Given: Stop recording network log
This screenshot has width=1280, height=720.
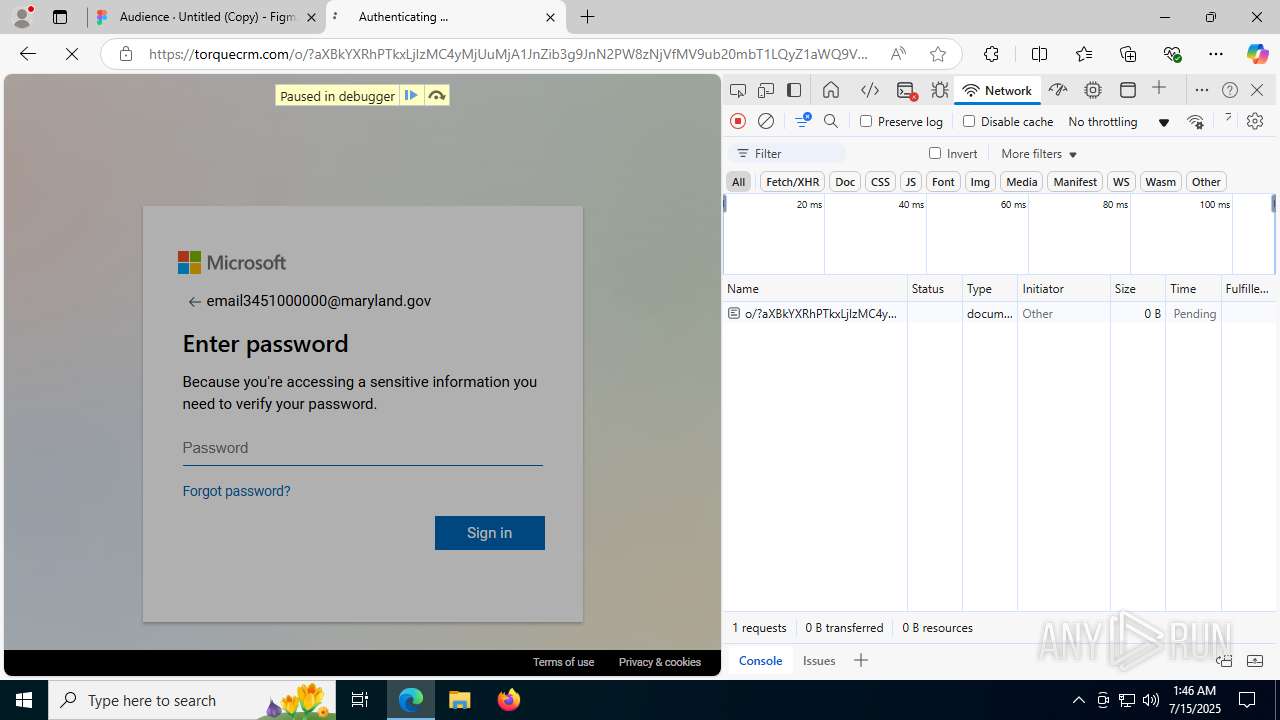Looking at the screenshot, I should (x=738, y=121).
